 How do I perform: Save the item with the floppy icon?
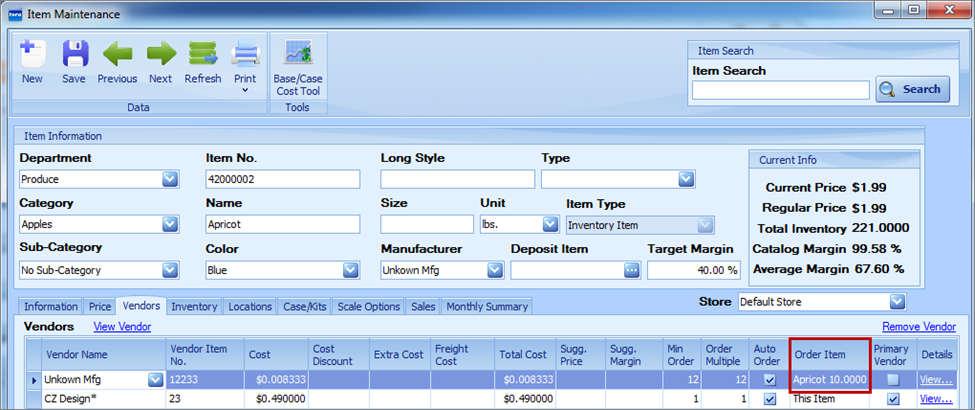74,55
